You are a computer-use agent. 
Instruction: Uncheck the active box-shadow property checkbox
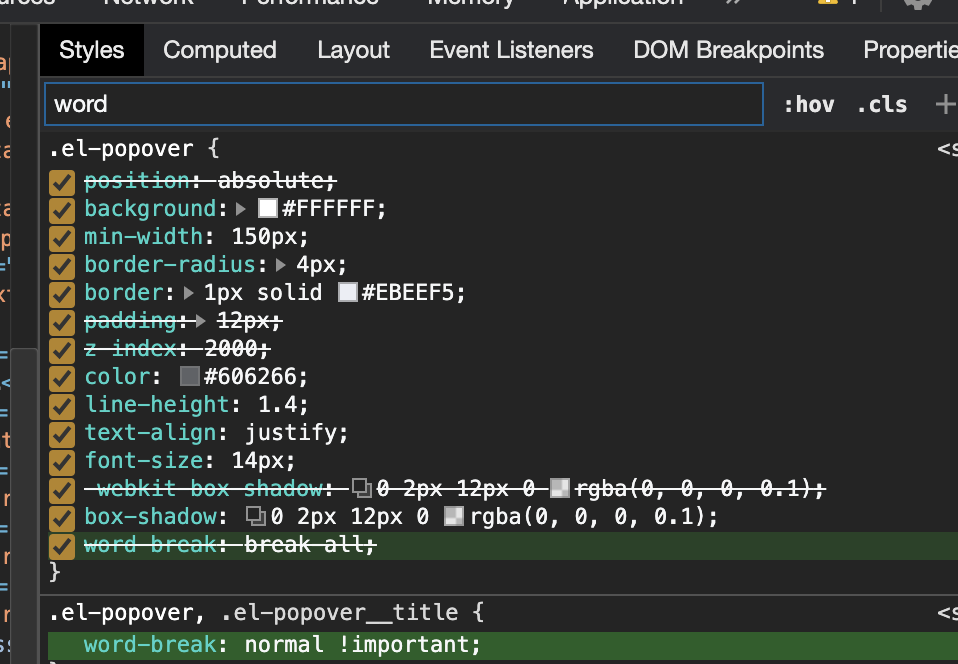(x=62, y=518)
